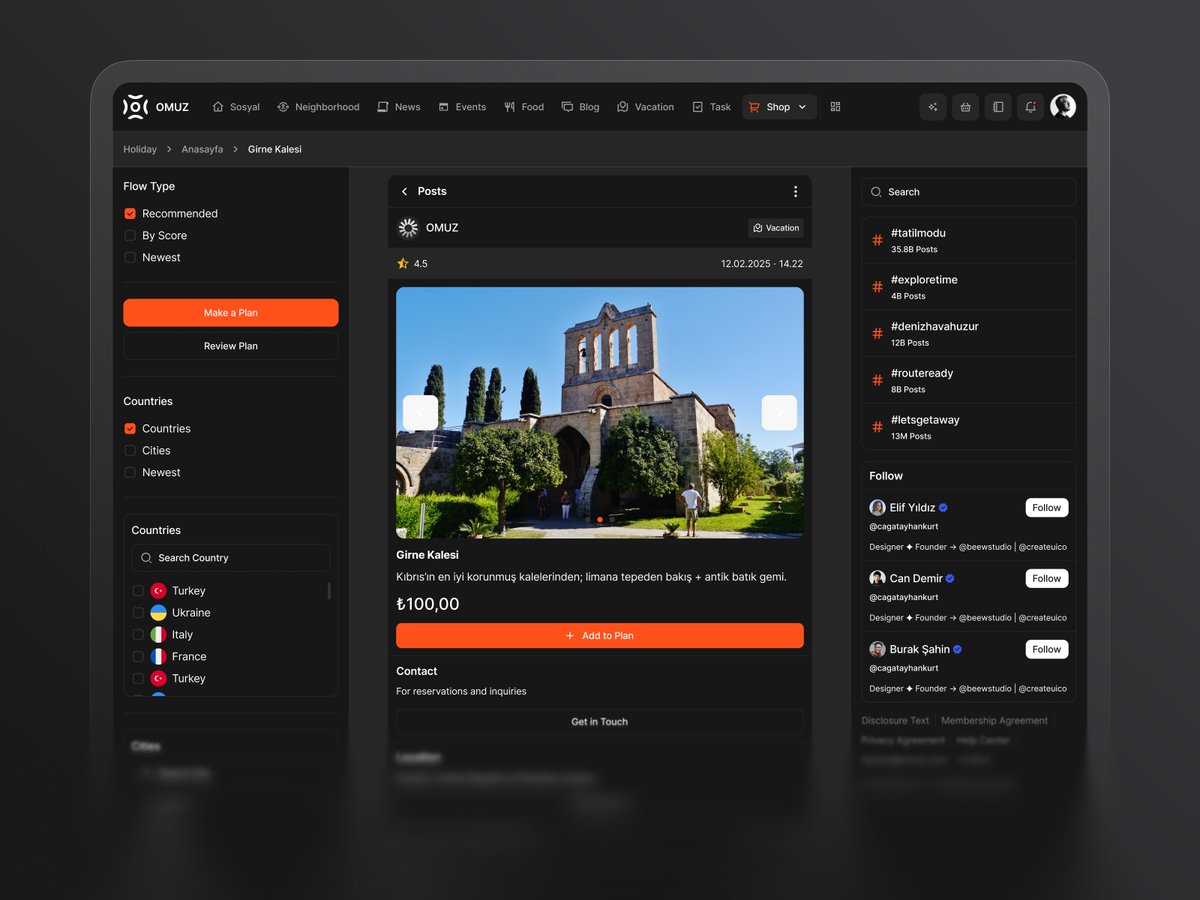Click the OMUZ logo in the navbar

[x=156, y=107]
